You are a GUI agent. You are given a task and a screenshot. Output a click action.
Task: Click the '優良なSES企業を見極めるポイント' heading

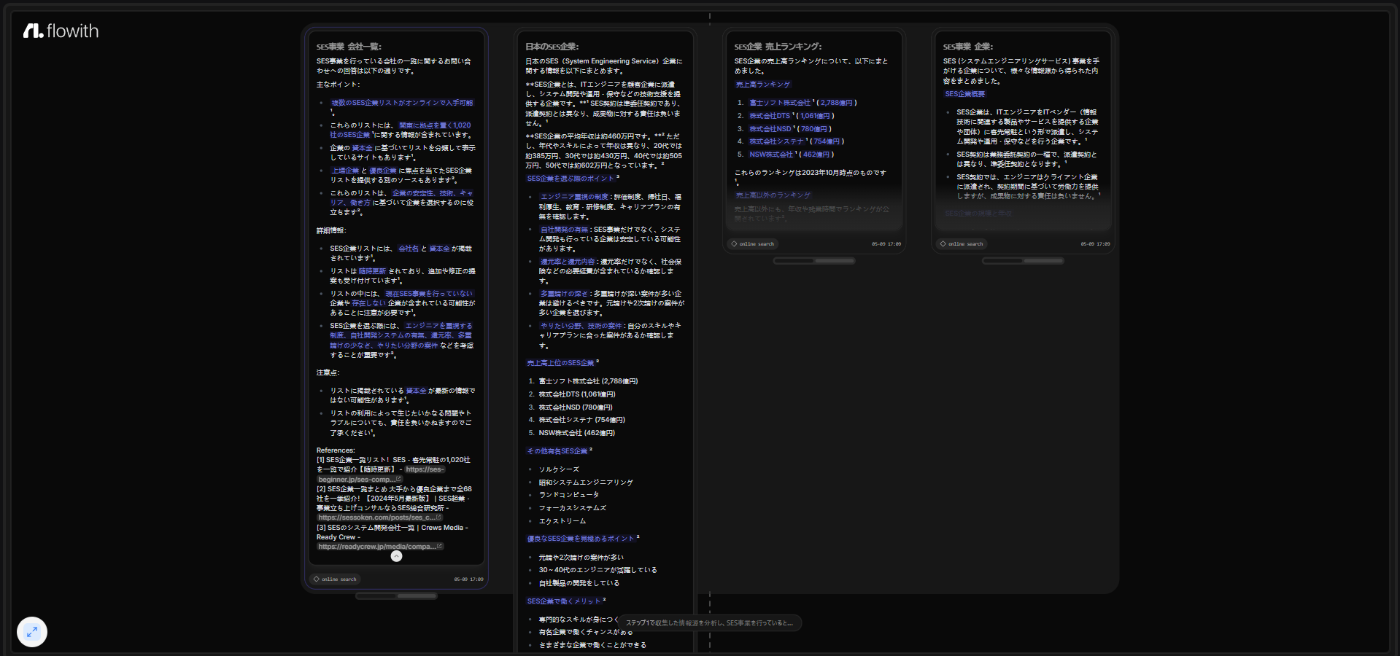click(x=580, y=538)
